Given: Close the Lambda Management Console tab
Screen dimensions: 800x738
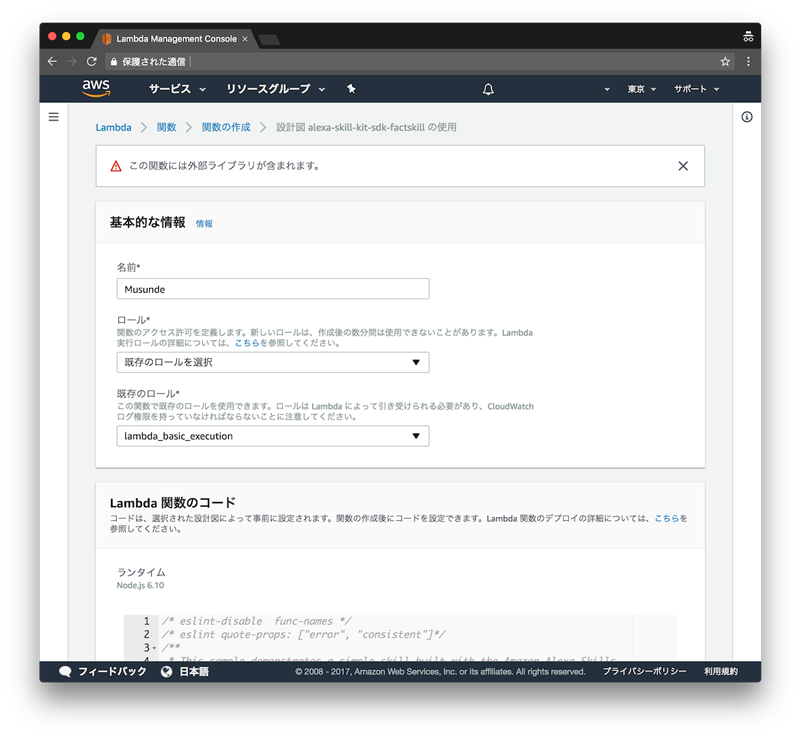Looking at the screenshot, I should tap(245, 39).
